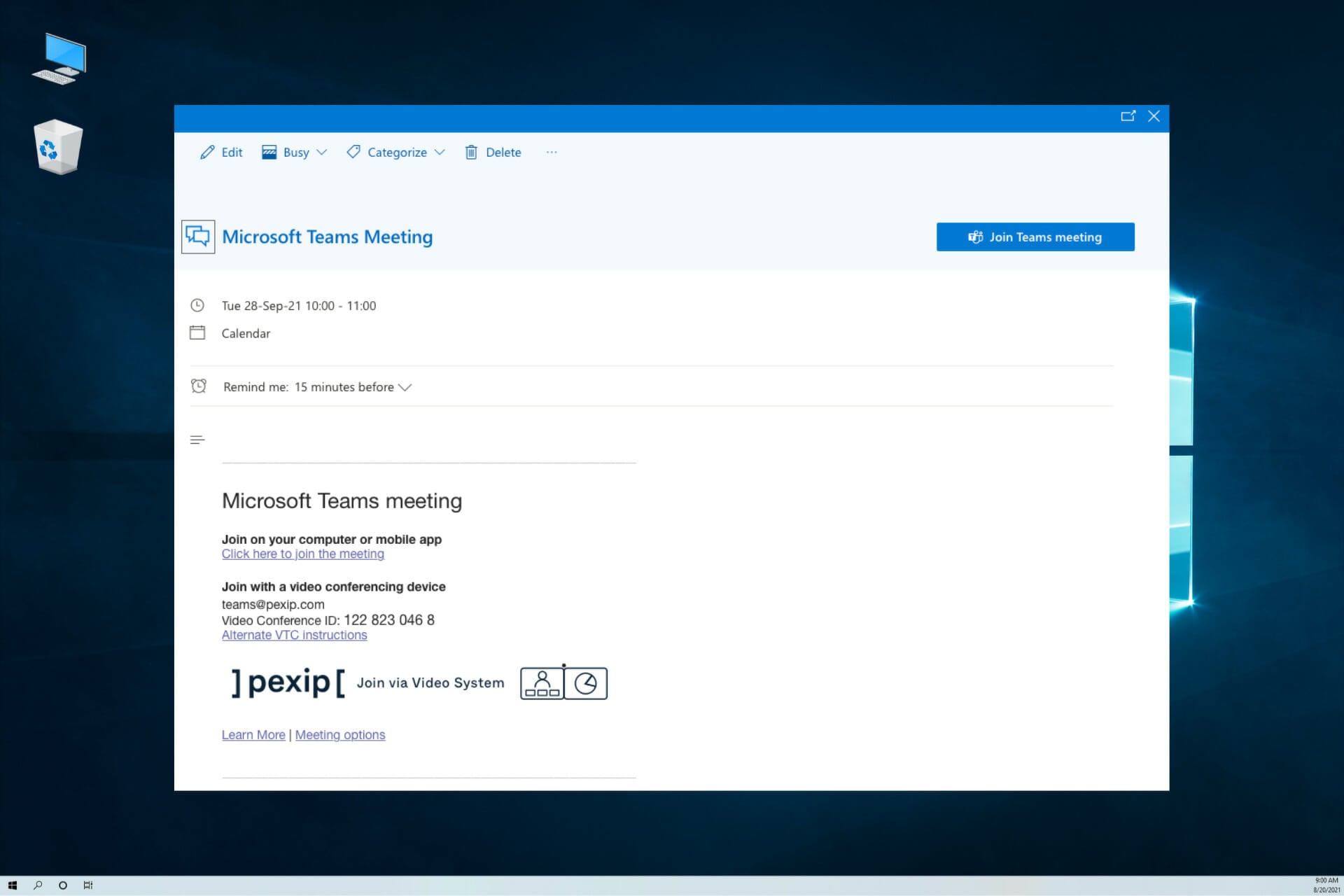
Task: Open the reminder time dropdown
Action: [x=405, y=387]
